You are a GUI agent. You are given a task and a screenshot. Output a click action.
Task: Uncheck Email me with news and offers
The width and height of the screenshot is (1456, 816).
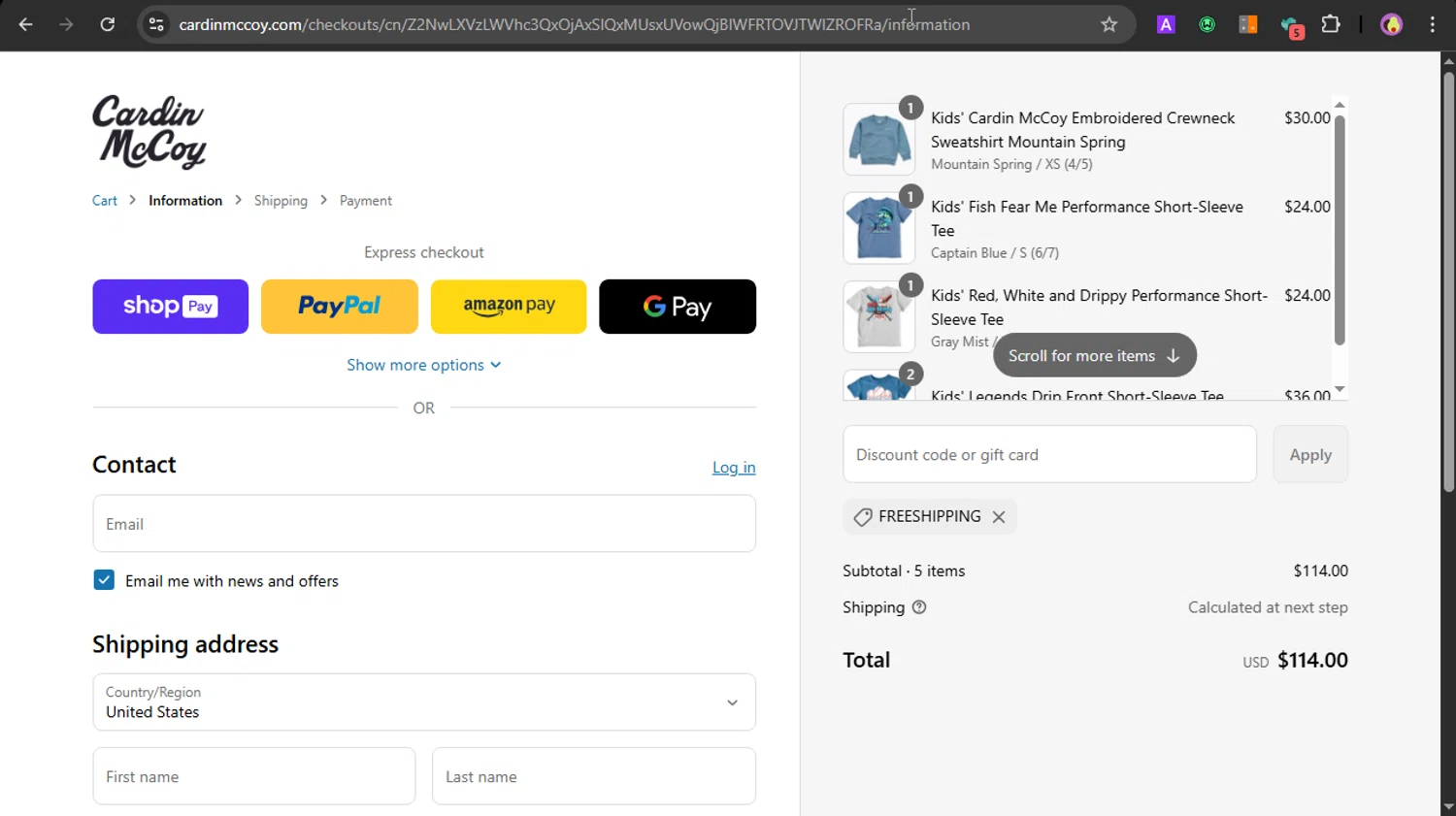pos(104,580)
